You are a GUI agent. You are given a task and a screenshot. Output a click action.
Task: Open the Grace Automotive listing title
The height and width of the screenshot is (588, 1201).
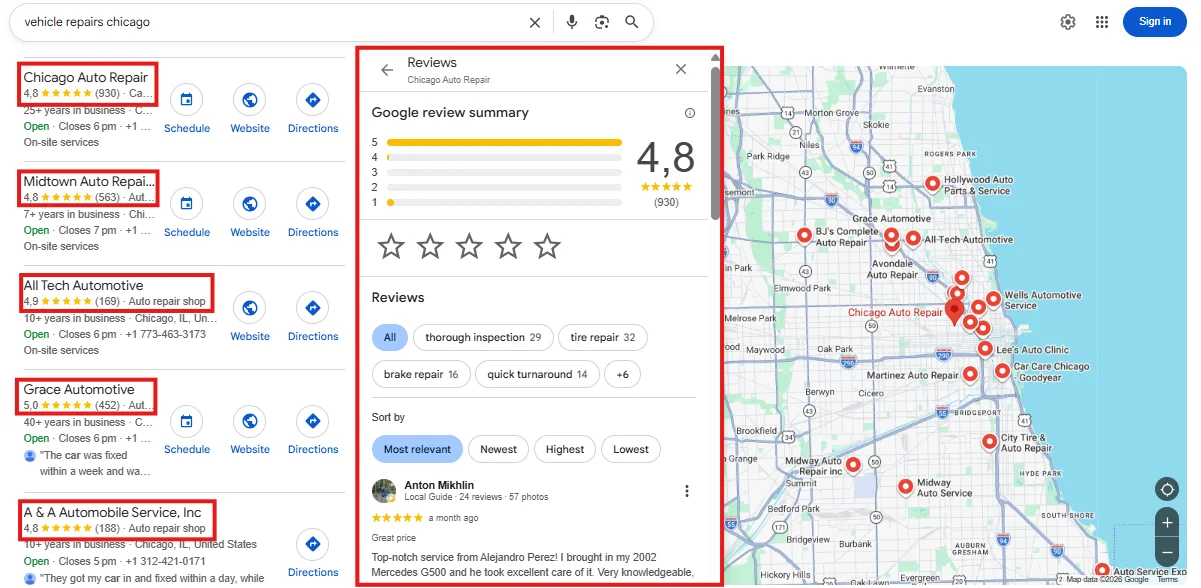(79, 389)
